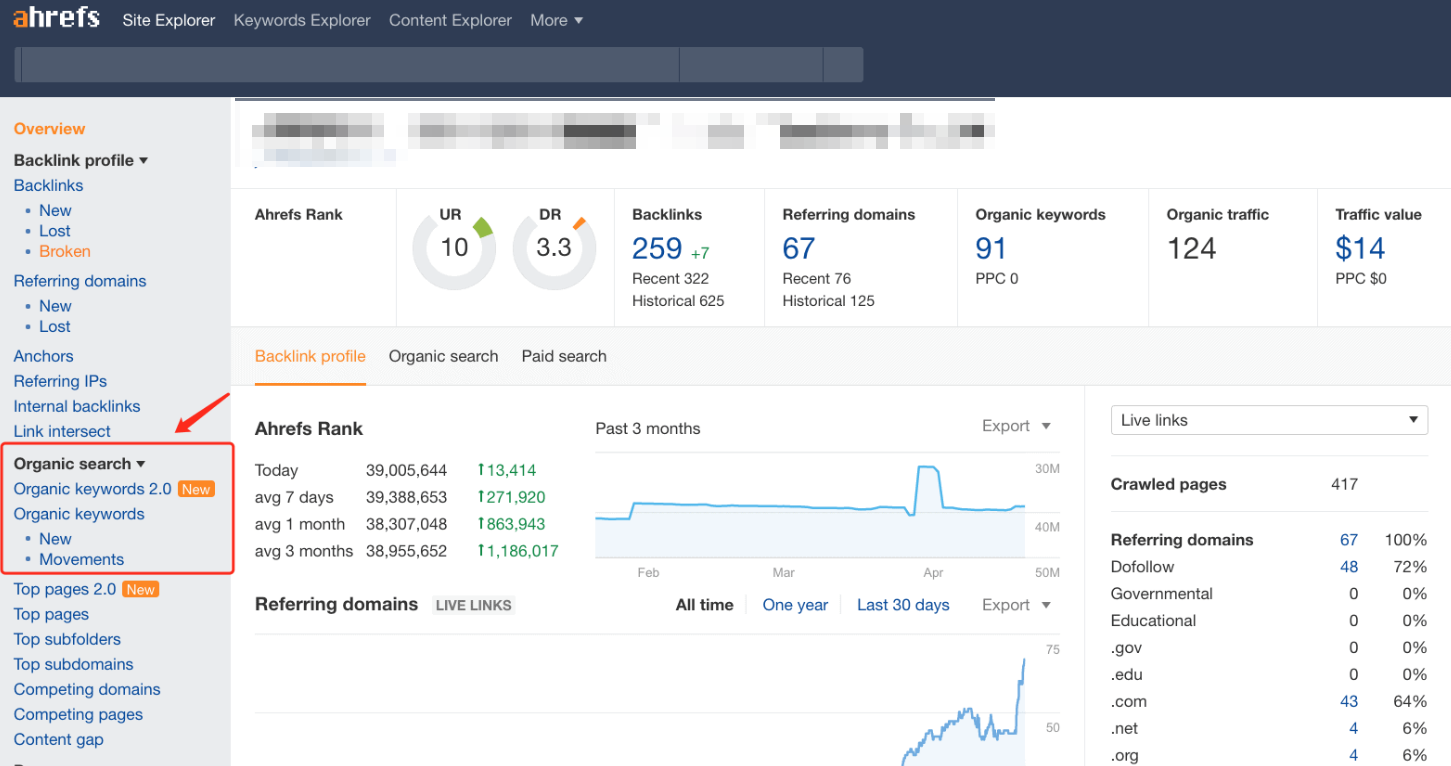Switch to the Paid search tab
The width and height of the screenshot is (1451, 766).
[564, 356]
